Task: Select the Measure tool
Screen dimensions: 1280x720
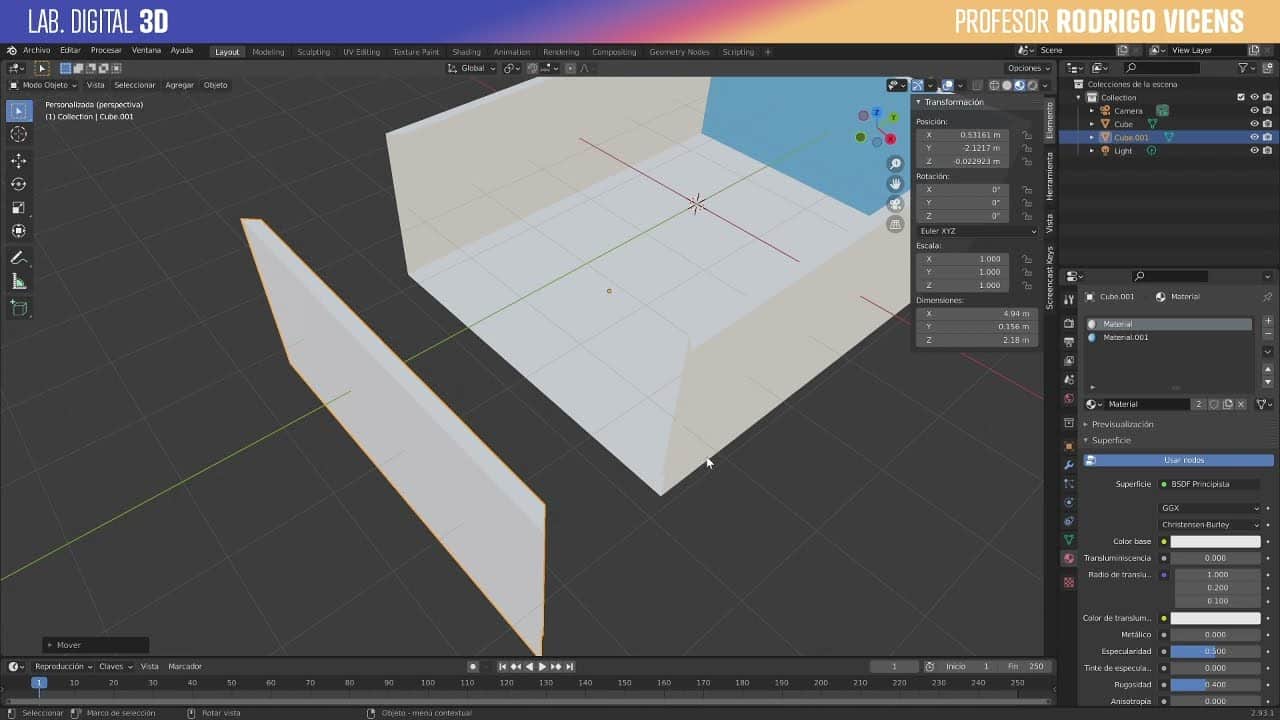Action: pos(18,282)
